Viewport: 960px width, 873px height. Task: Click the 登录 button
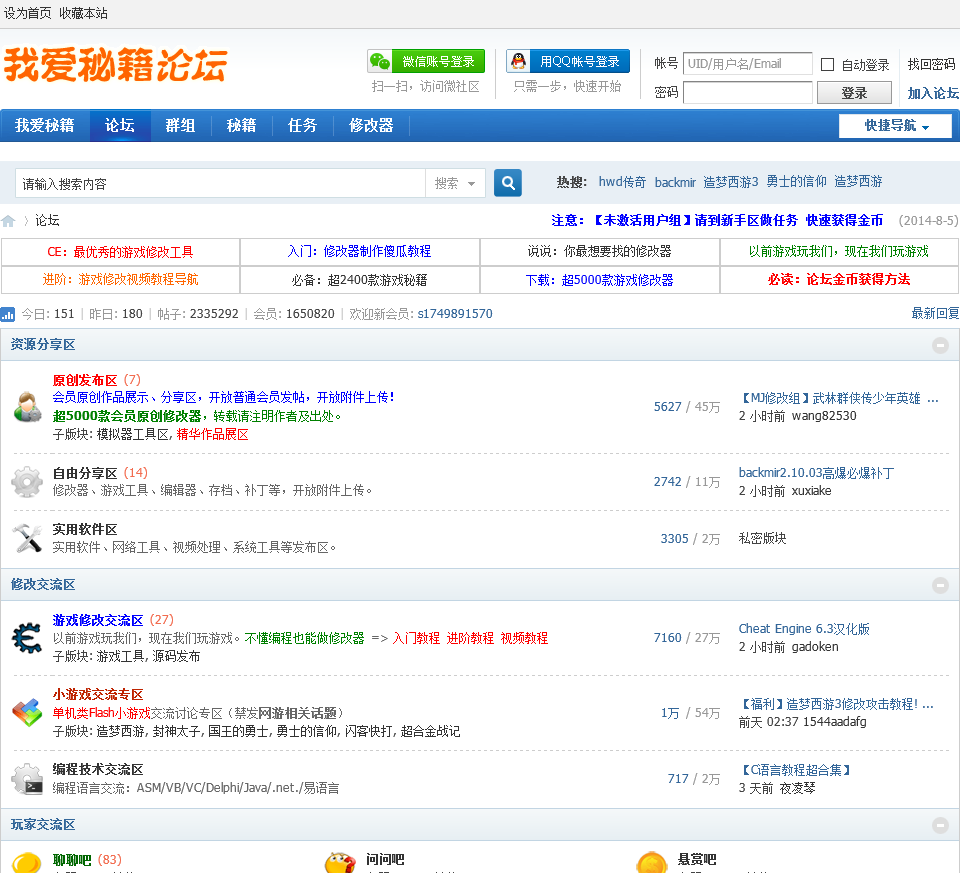pos(854,93)
